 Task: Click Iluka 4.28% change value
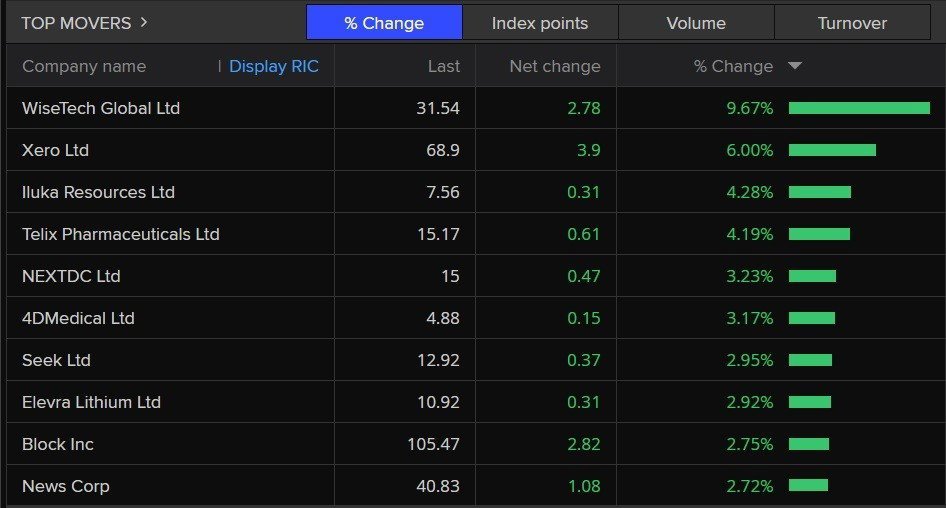[x=749, y=192]
